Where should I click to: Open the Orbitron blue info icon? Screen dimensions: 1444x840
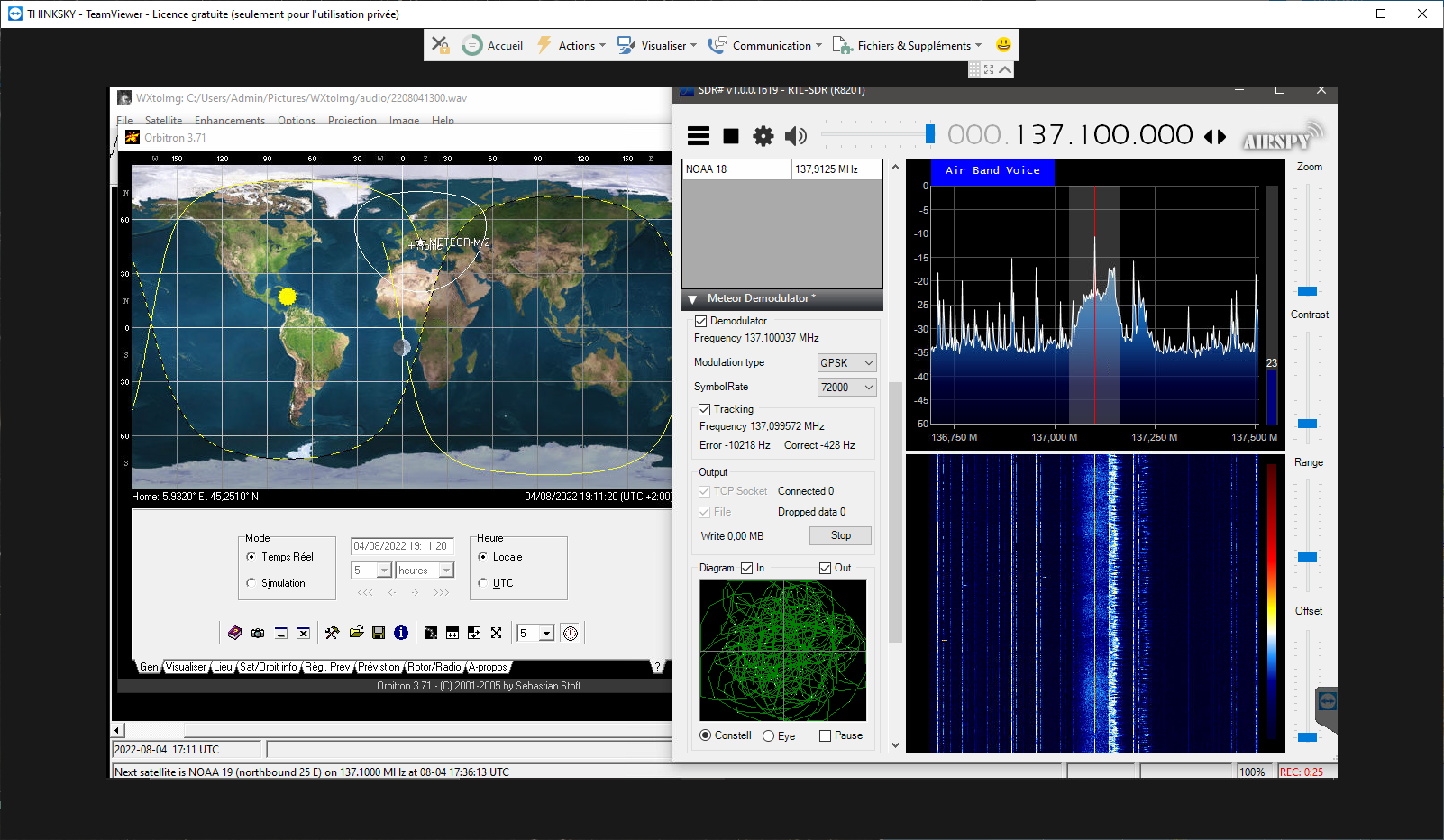pyautogui.click(x=401, y=633)
